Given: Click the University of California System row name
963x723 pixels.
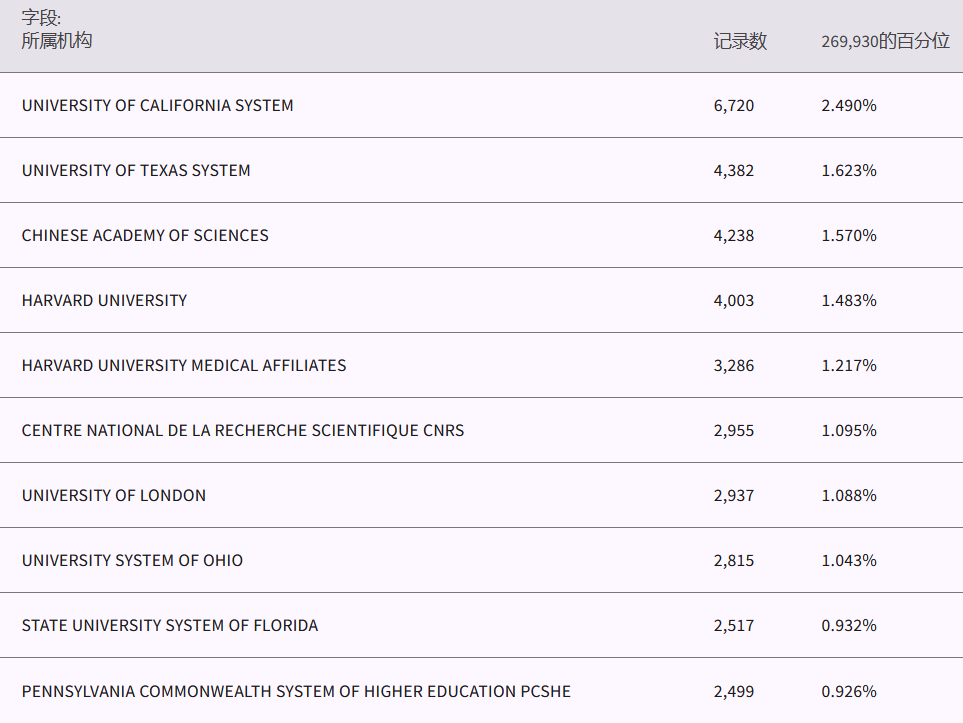Looking at the screenshot, I should point(158,105).
